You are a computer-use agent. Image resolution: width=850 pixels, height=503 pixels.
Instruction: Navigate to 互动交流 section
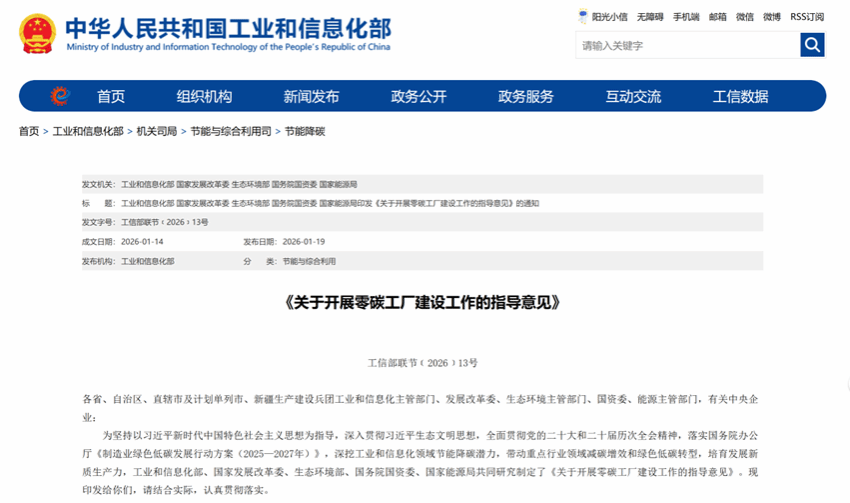(x=633, y=96)
